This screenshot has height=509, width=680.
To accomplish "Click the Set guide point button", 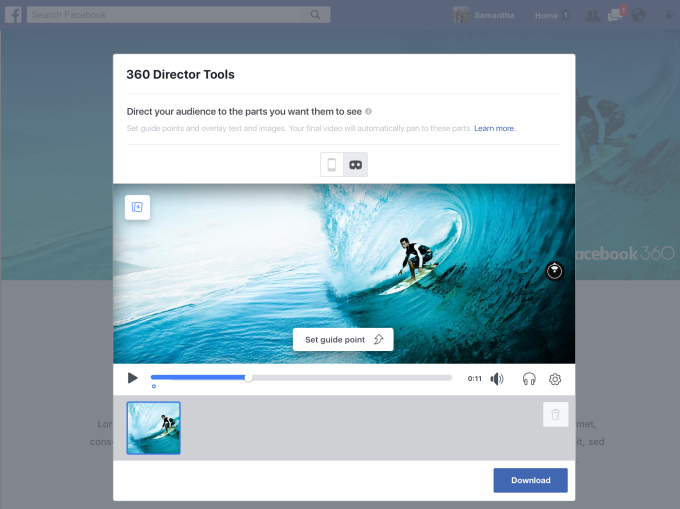I will point(343,340).
